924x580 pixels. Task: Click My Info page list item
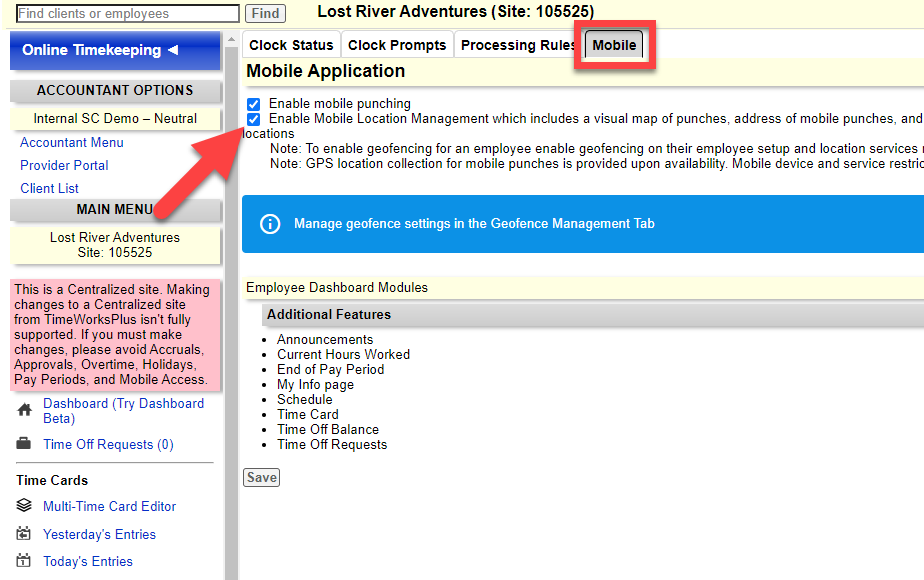tap(316, 385)
